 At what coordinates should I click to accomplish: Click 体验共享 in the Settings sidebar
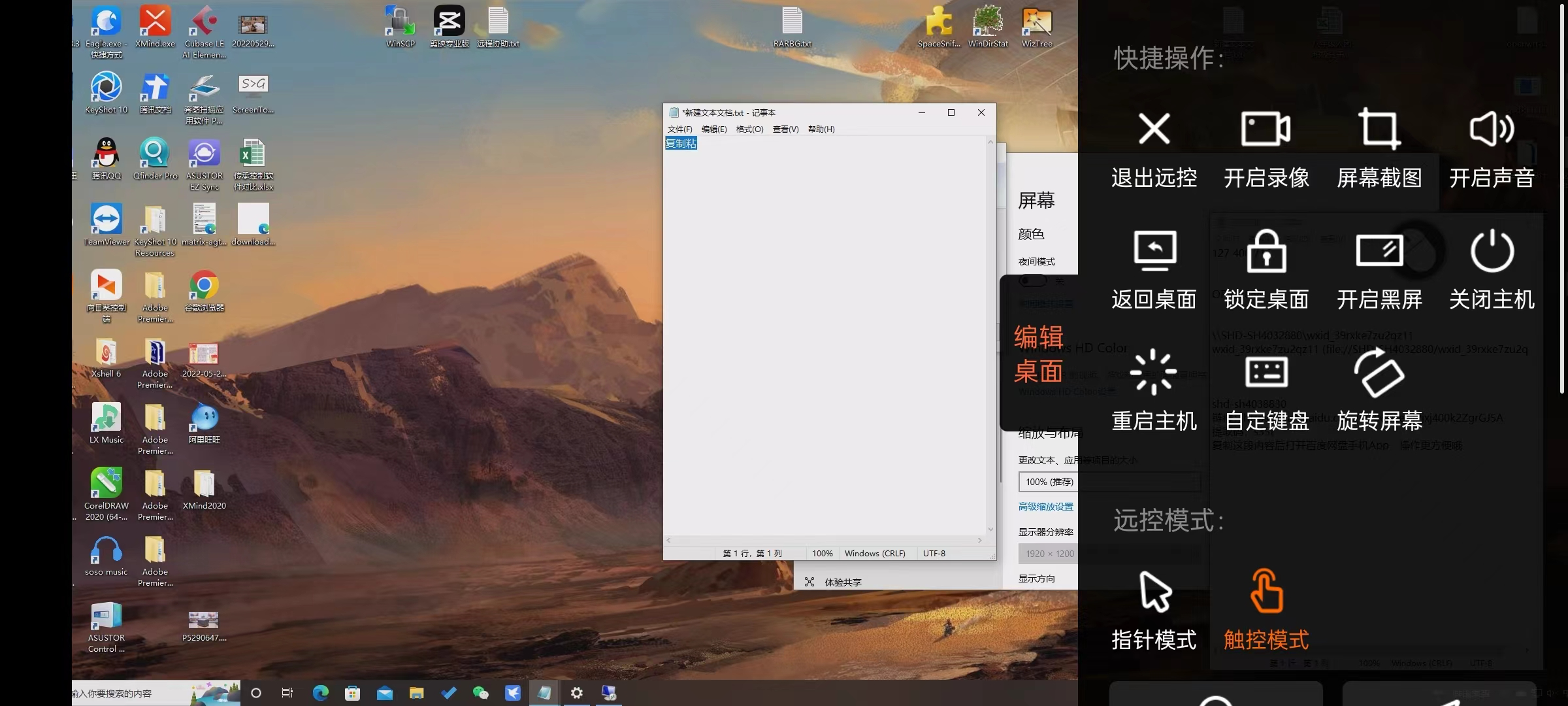coord(834,582)
